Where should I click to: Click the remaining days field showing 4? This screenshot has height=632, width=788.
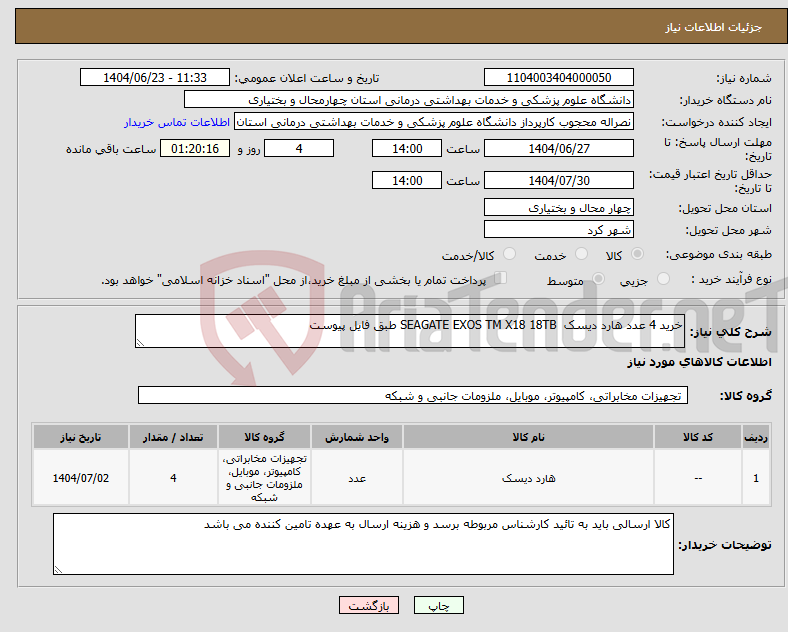point(299,148)
